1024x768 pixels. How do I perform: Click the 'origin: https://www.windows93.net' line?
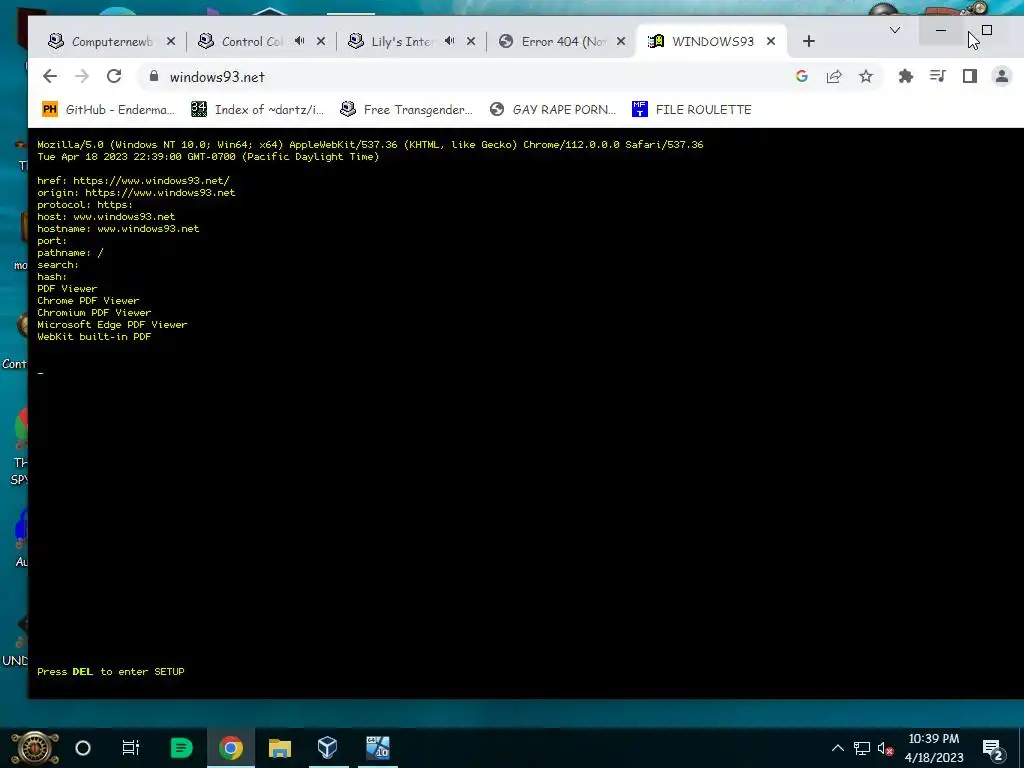tap(136, 193)
